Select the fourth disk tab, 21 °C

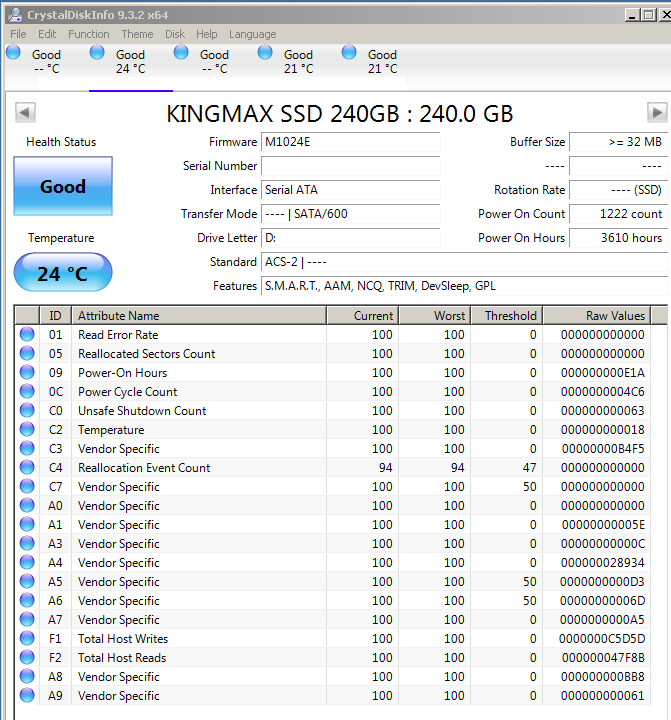[x=299, y=62]
